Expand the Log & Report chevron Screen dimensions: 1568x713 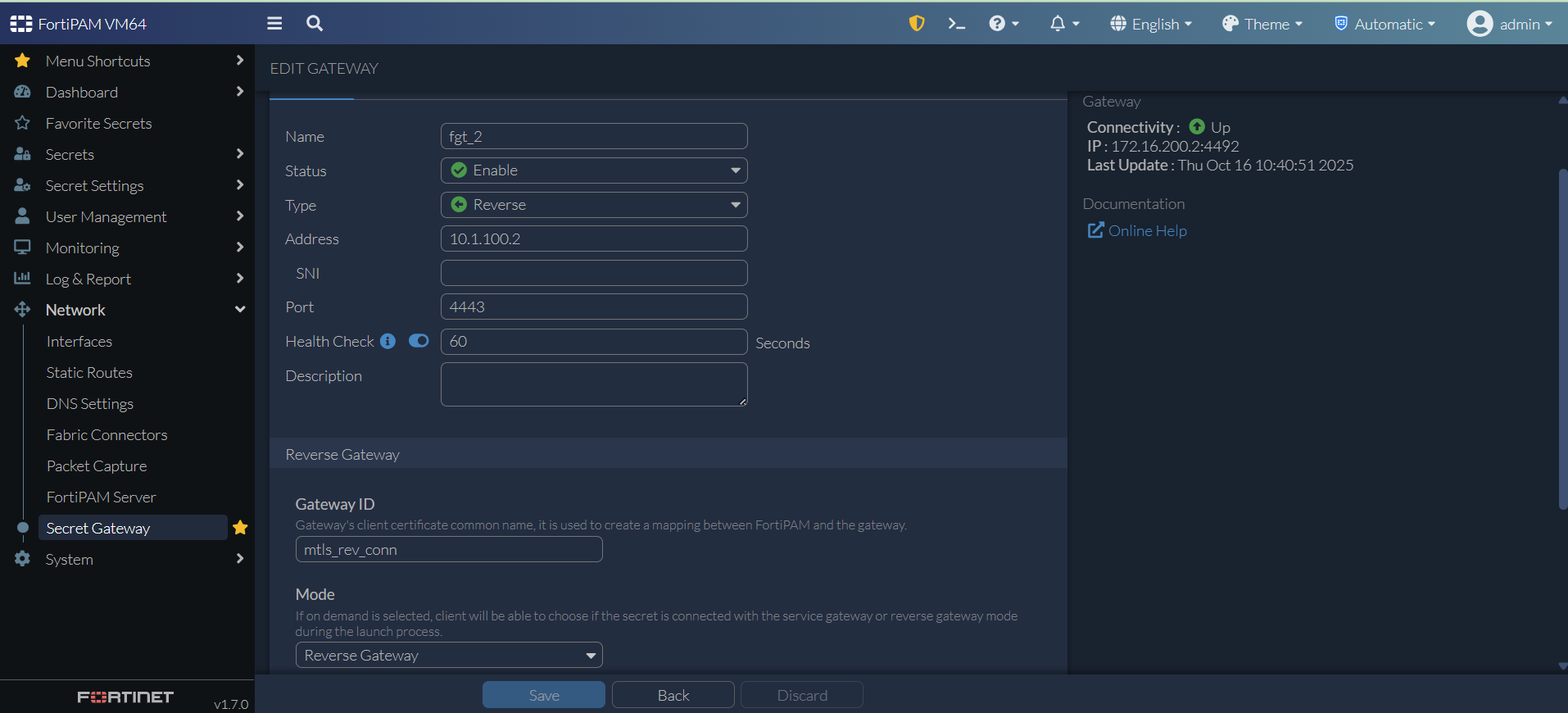tap(240, 279)
